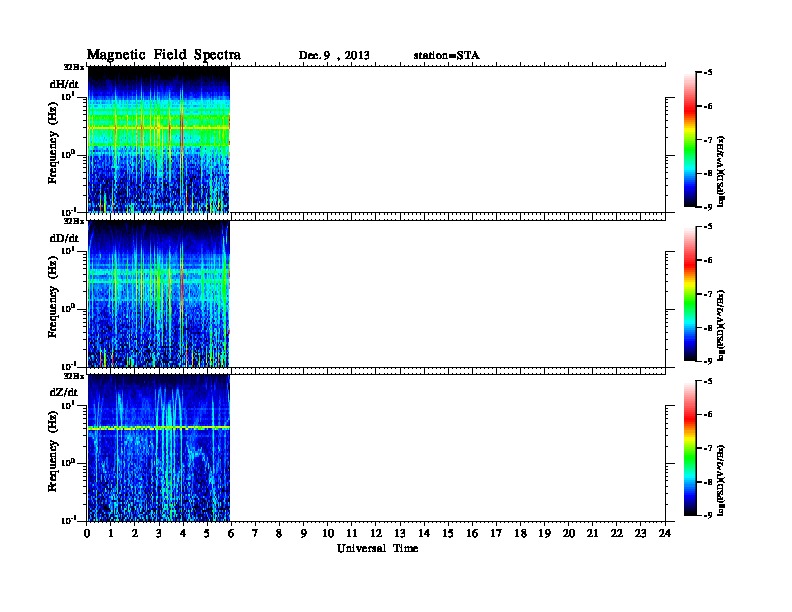Click the hour 7 tick label
This screenshot has width=792, height=612.
255,534
